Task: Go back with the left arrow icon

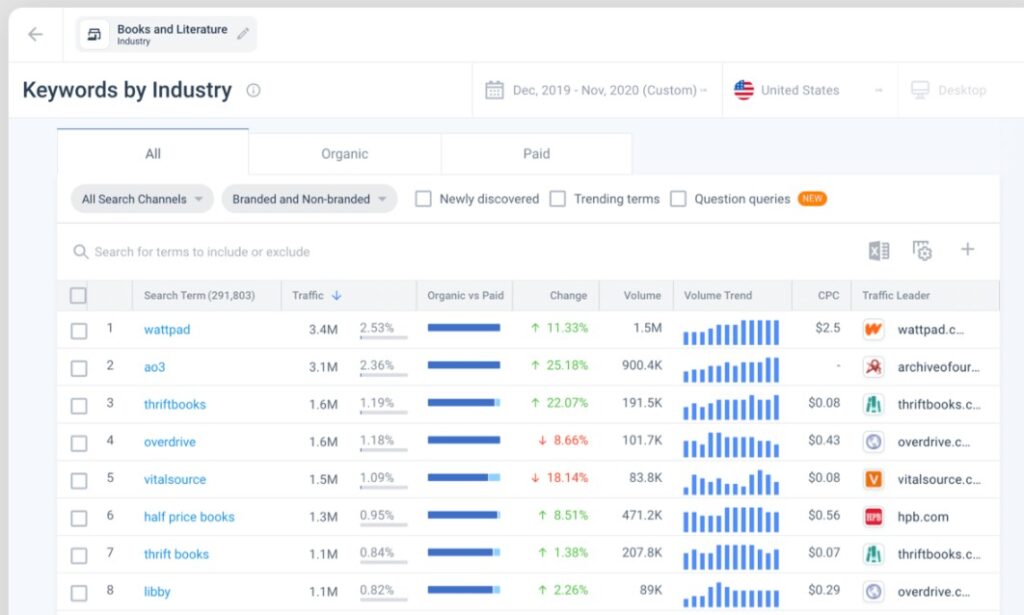Action: click(35, 34)
